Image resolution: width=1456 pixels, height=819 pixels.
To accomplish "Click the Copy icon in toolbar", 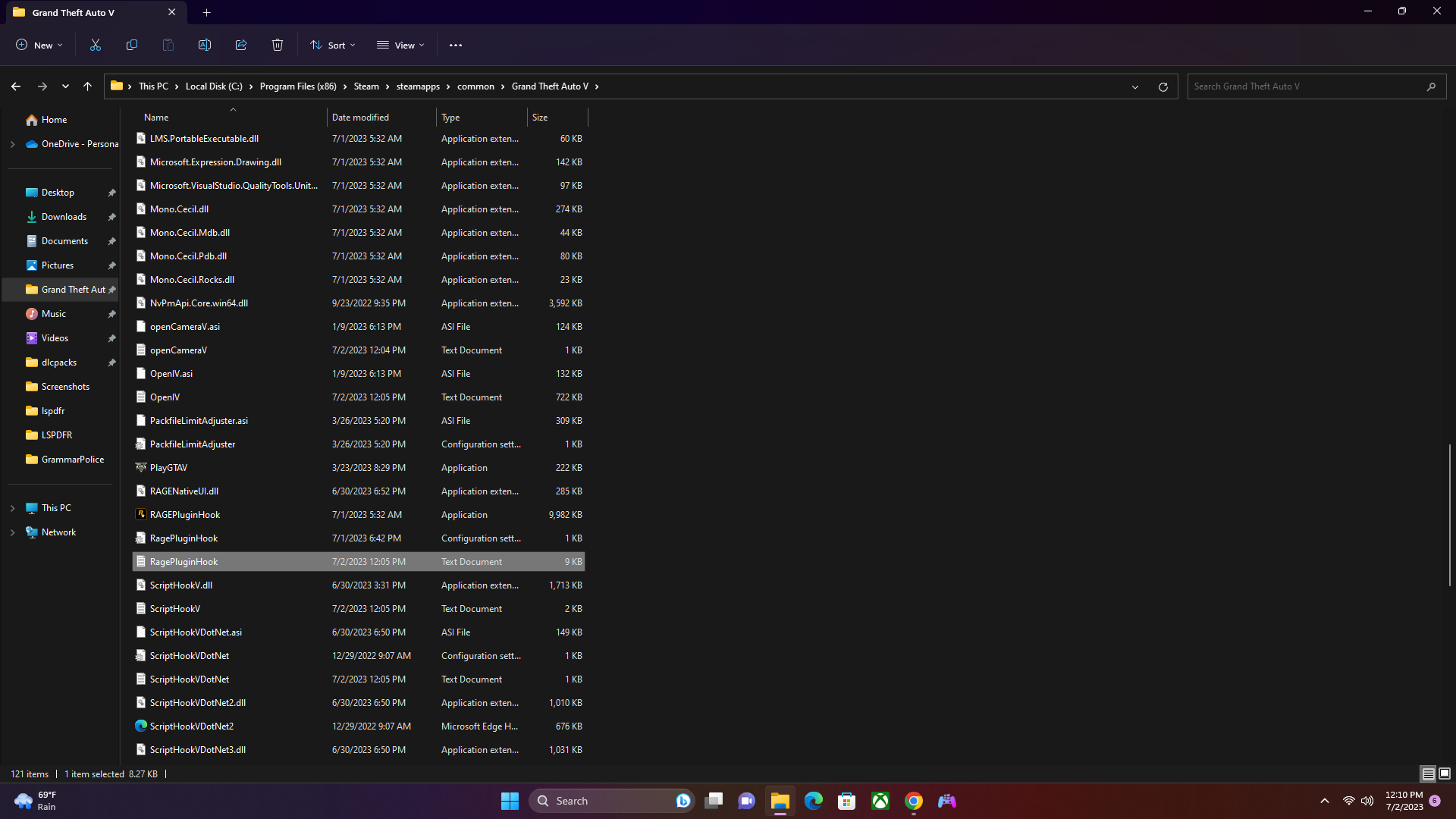I will pos(132,45).
